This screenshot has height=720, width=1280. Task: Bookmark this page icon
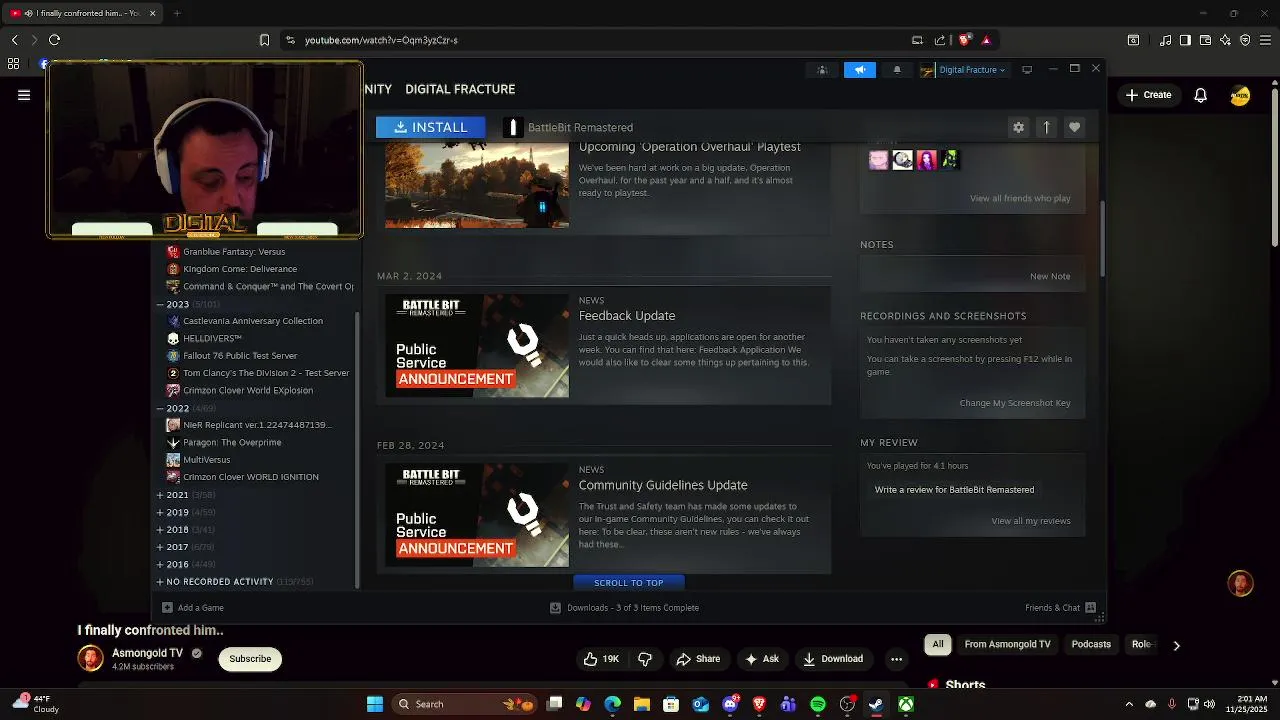click(264, 40)
